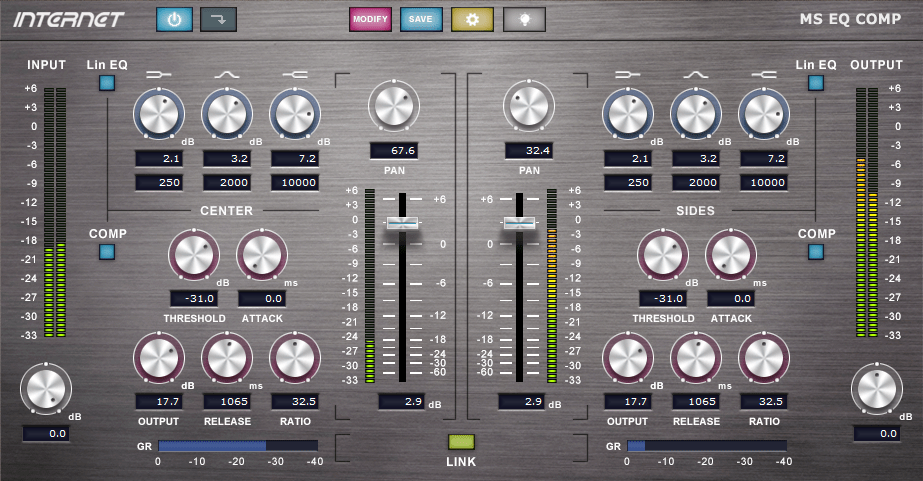The image size is (923, 481).
Task: Toggle the left Lin EQ switch
Action: 106,84
